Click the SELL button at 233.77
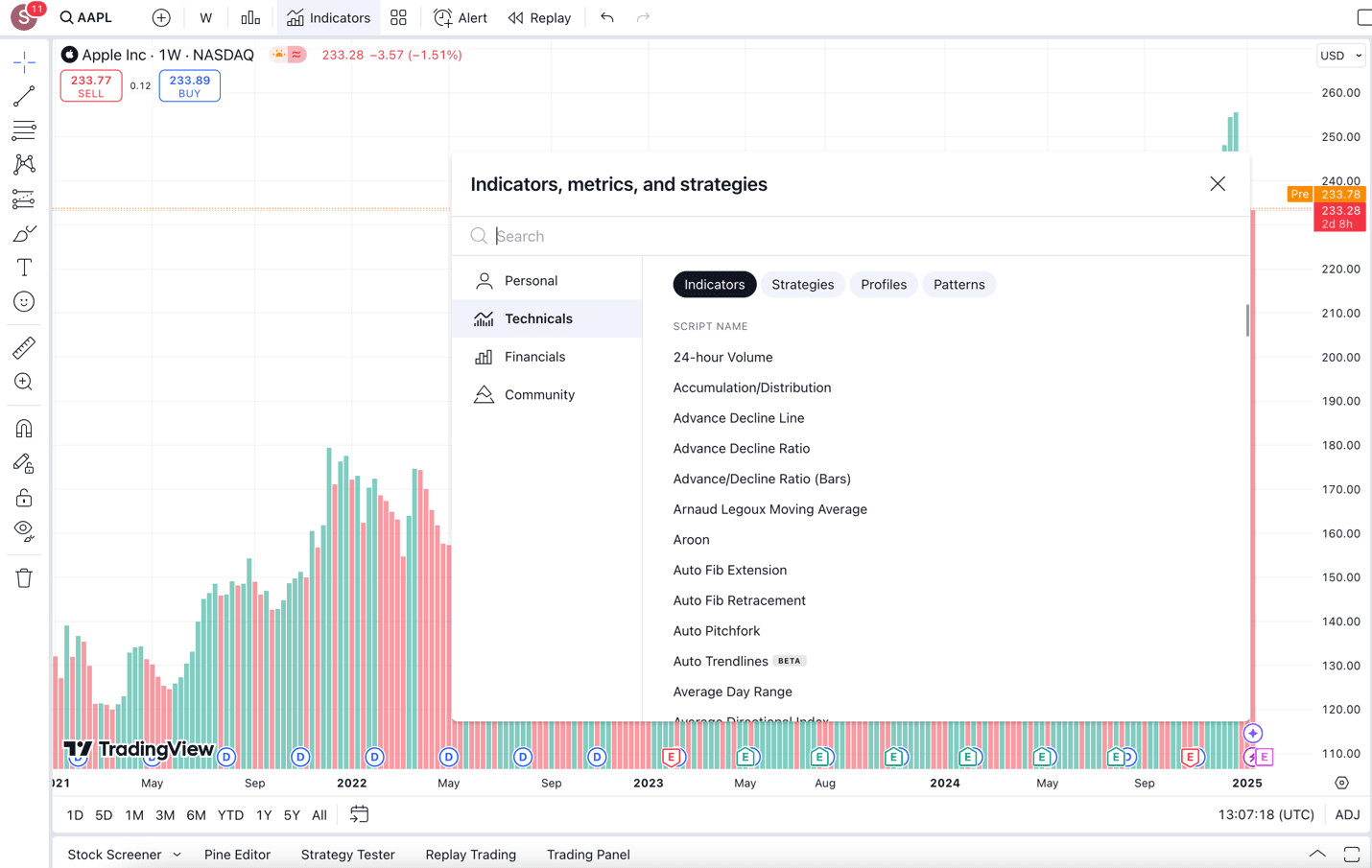Viewport: 1372px width, 868px height. pyautogui.click(x=90, y=85)
